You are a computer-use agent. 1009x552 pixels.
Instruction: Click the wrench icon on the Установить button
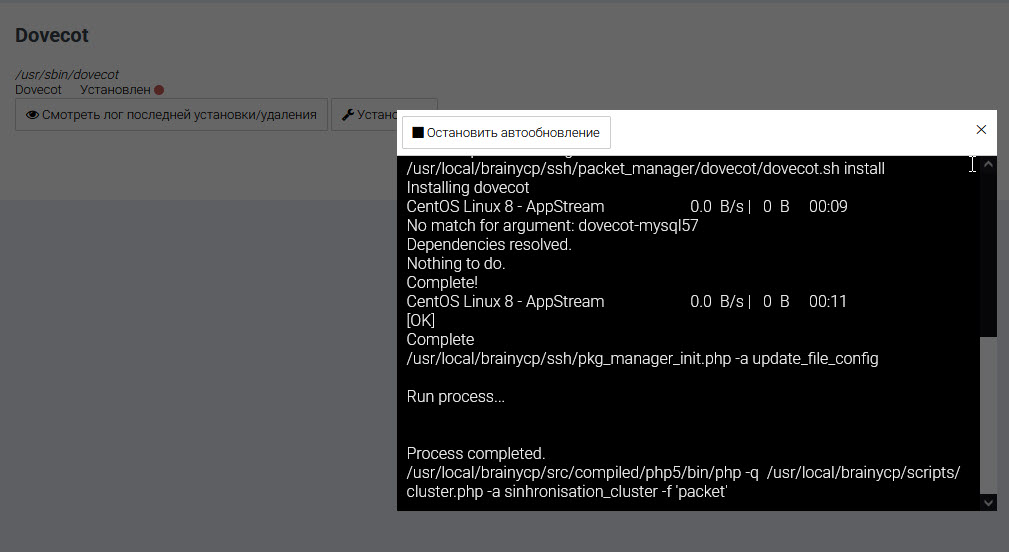point(348,115)
